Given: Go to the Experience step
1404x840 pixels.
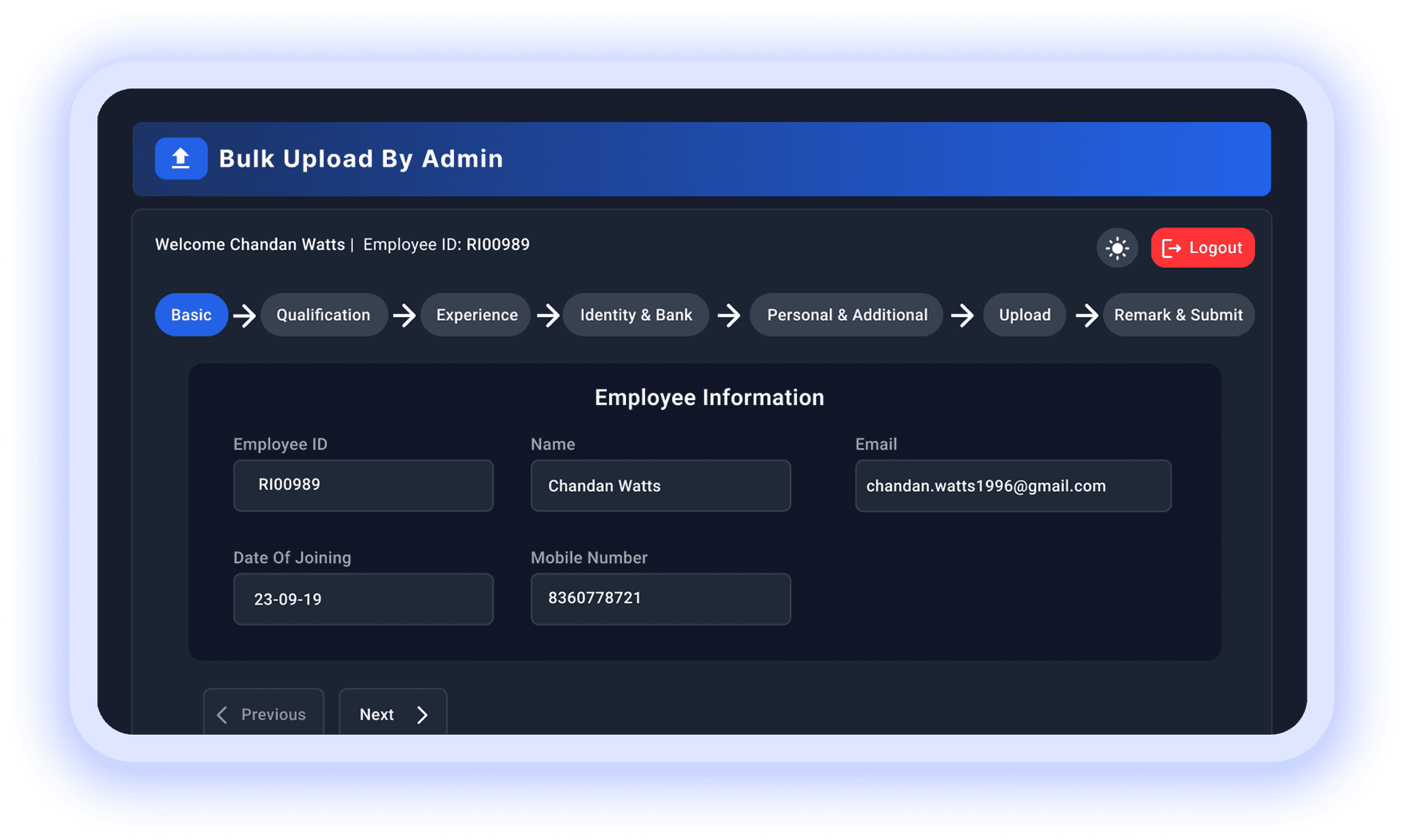Looking at the screenshot, I should click(475, 315).
